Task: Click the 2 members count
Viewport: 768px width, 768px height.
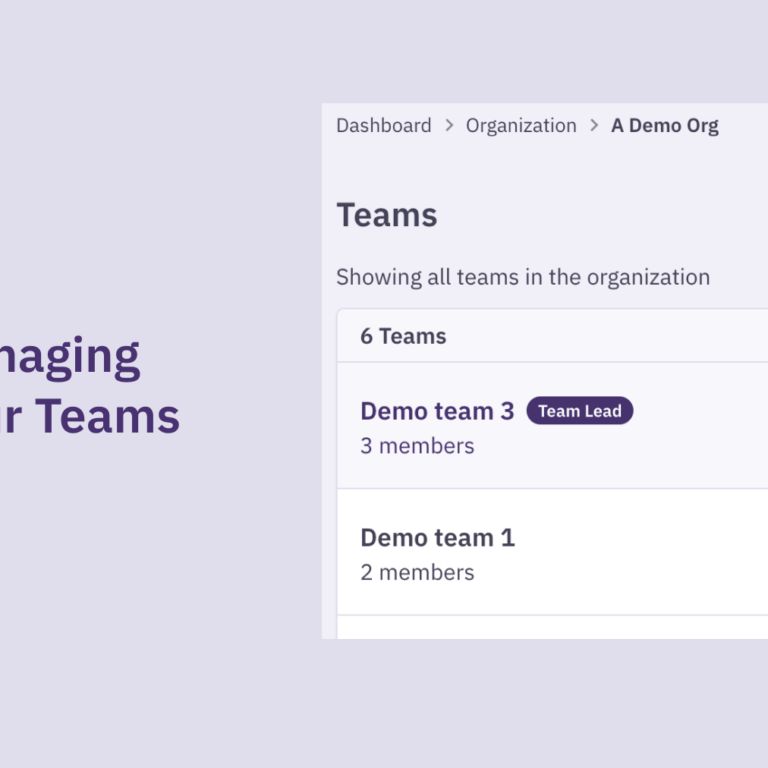Action: coord(417,572)
